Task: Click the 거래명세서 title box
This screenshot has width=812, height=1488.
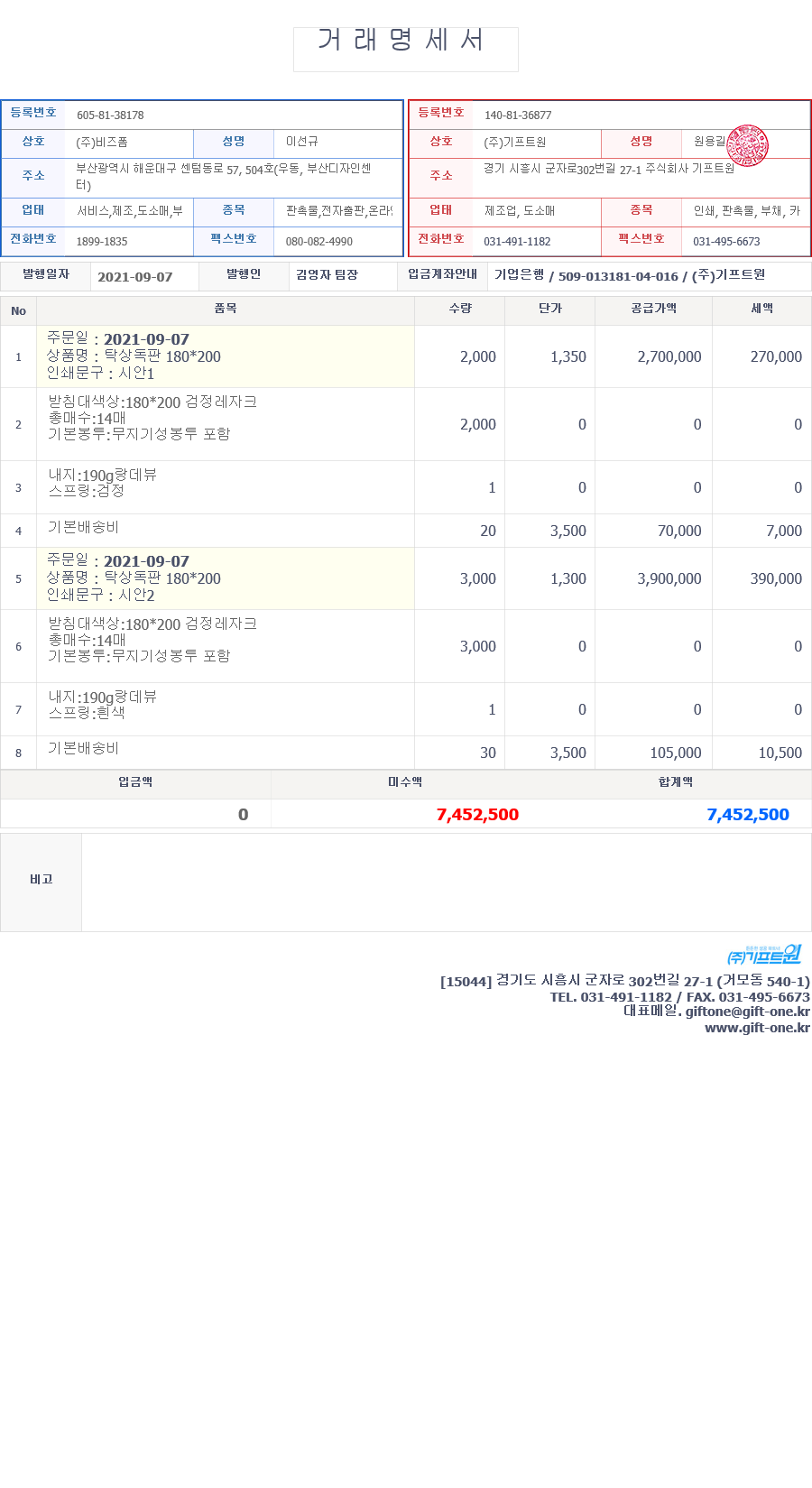Action: pyautogui.click(x=405, y=49)
